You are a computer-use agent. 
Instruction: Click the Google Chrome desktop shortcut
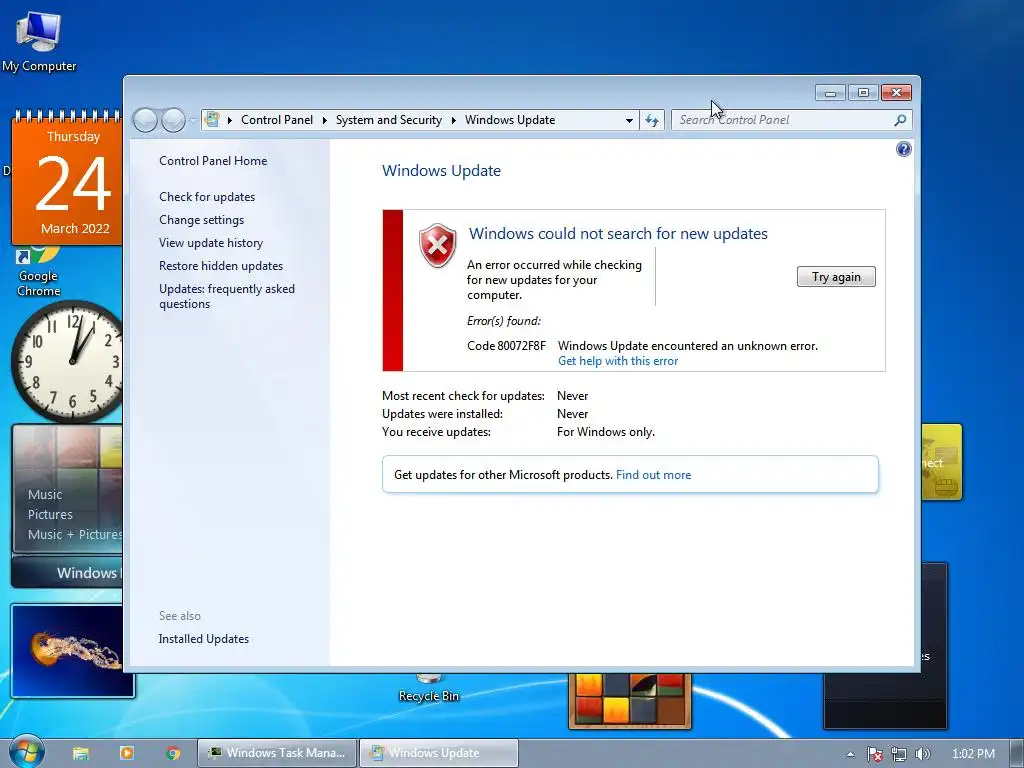point(39,273)
